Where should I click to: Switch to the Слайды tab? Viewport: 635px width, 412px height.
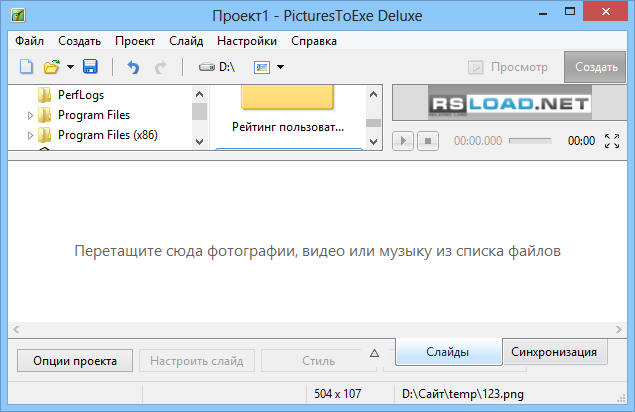[448, 352]
